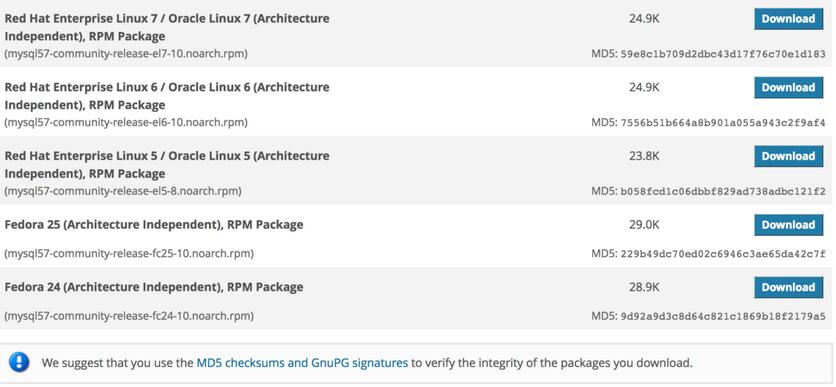
Task: Select the fc25-10.noarch.rpm filename text
Action: point(129,254)
